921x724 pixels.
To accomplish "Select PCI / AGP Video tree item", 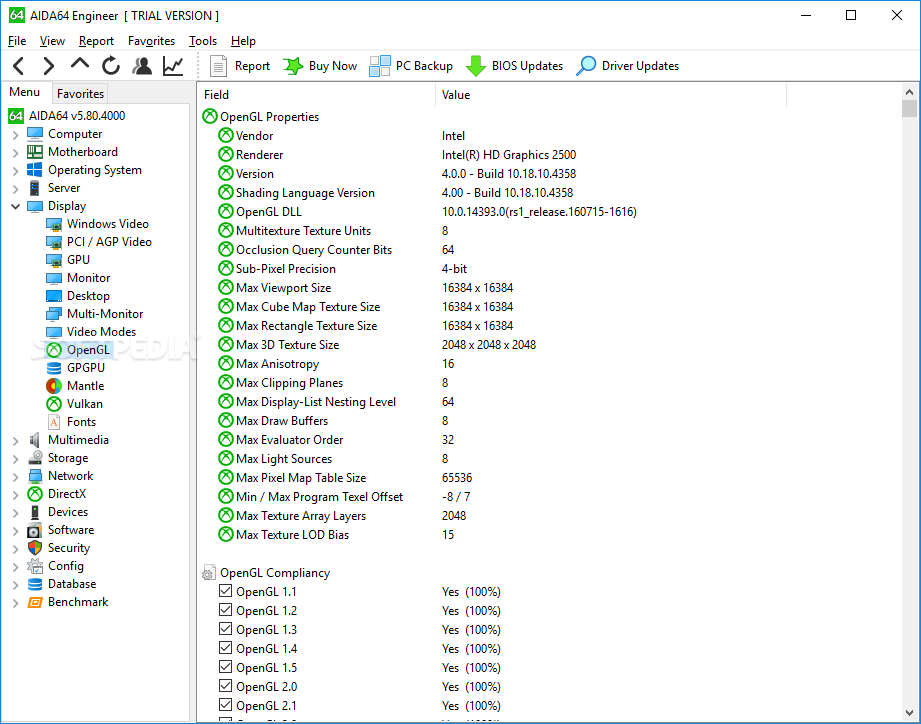I will coord(109,242).
